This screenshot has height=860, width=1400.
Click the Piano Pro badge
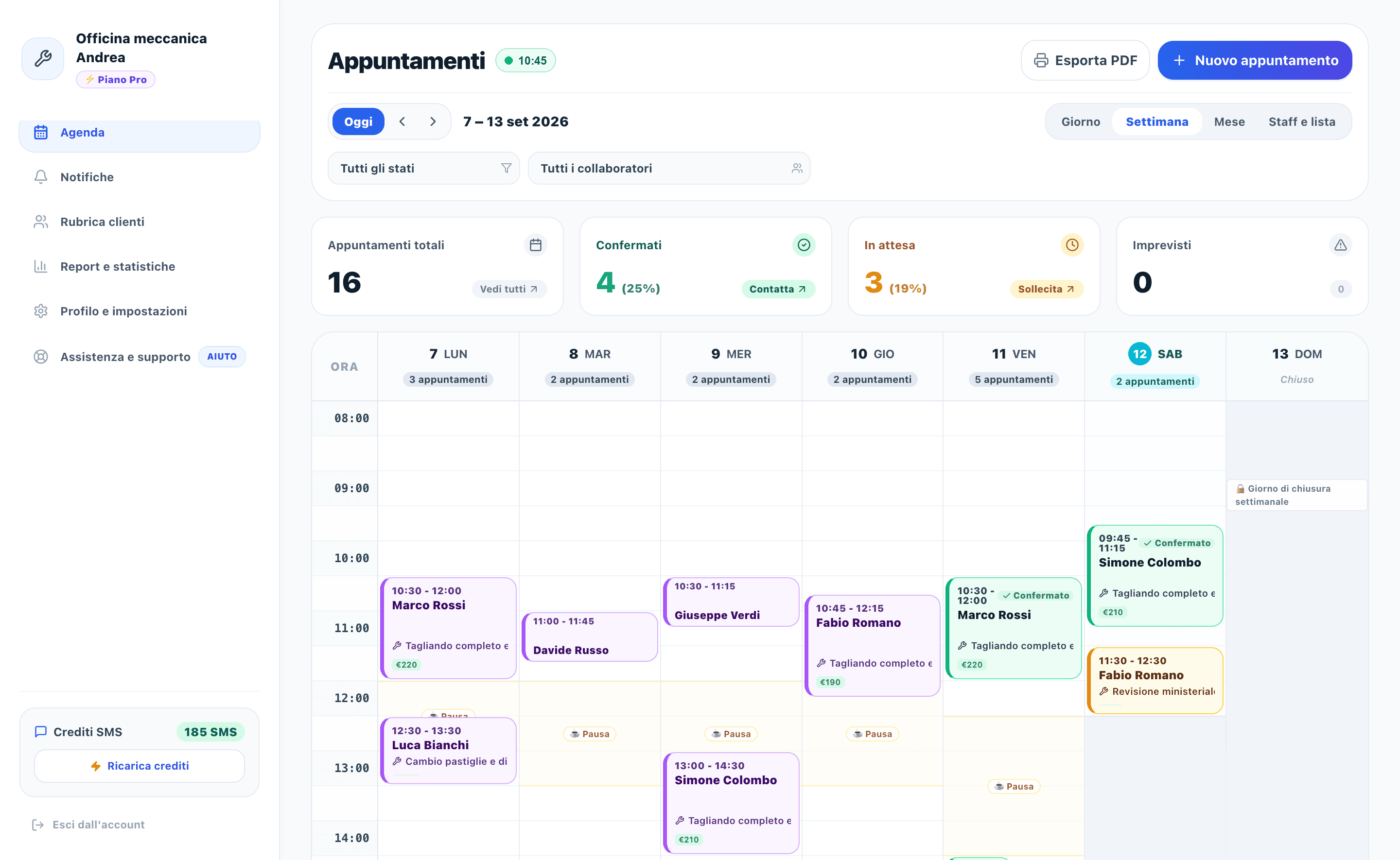[x=116, y=80]
